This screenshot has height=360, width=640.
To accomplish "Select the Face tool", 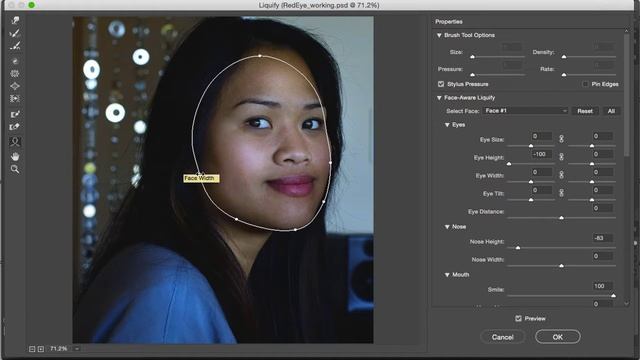I will point(15,142).
